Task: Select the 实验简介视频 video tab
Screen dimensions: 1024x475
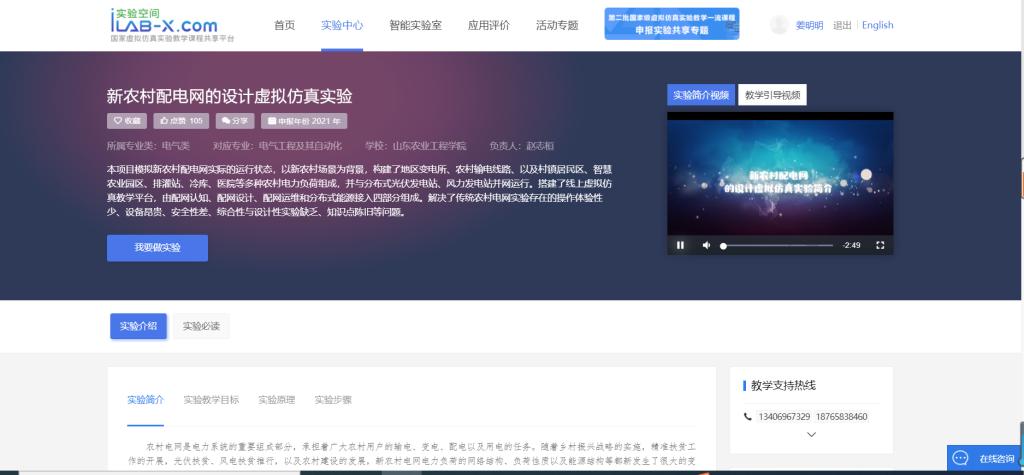Action: click(x=701, y=95)
